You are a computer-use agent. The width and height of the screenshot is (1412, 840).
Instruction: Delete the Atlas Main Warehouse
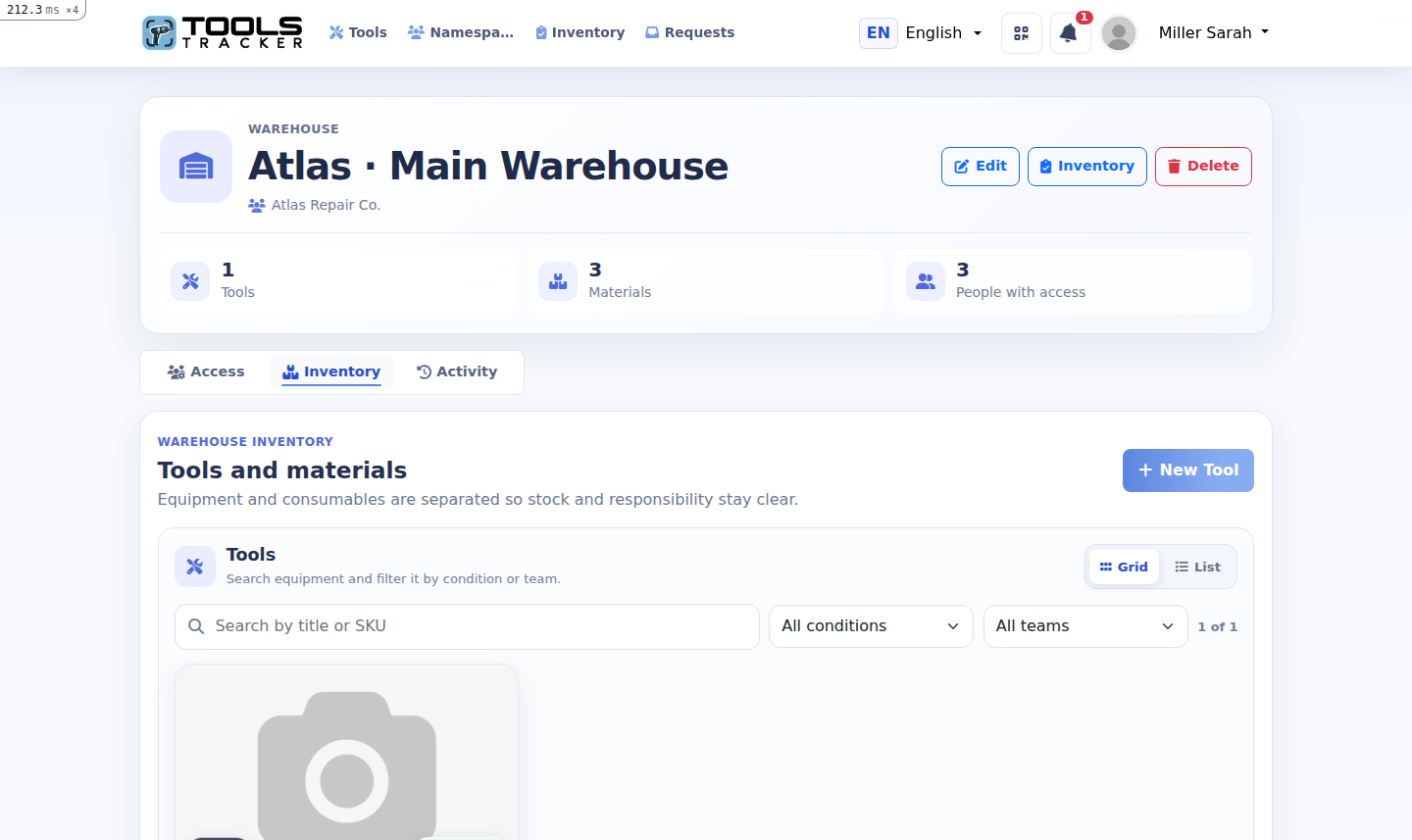click(1203, 167)
